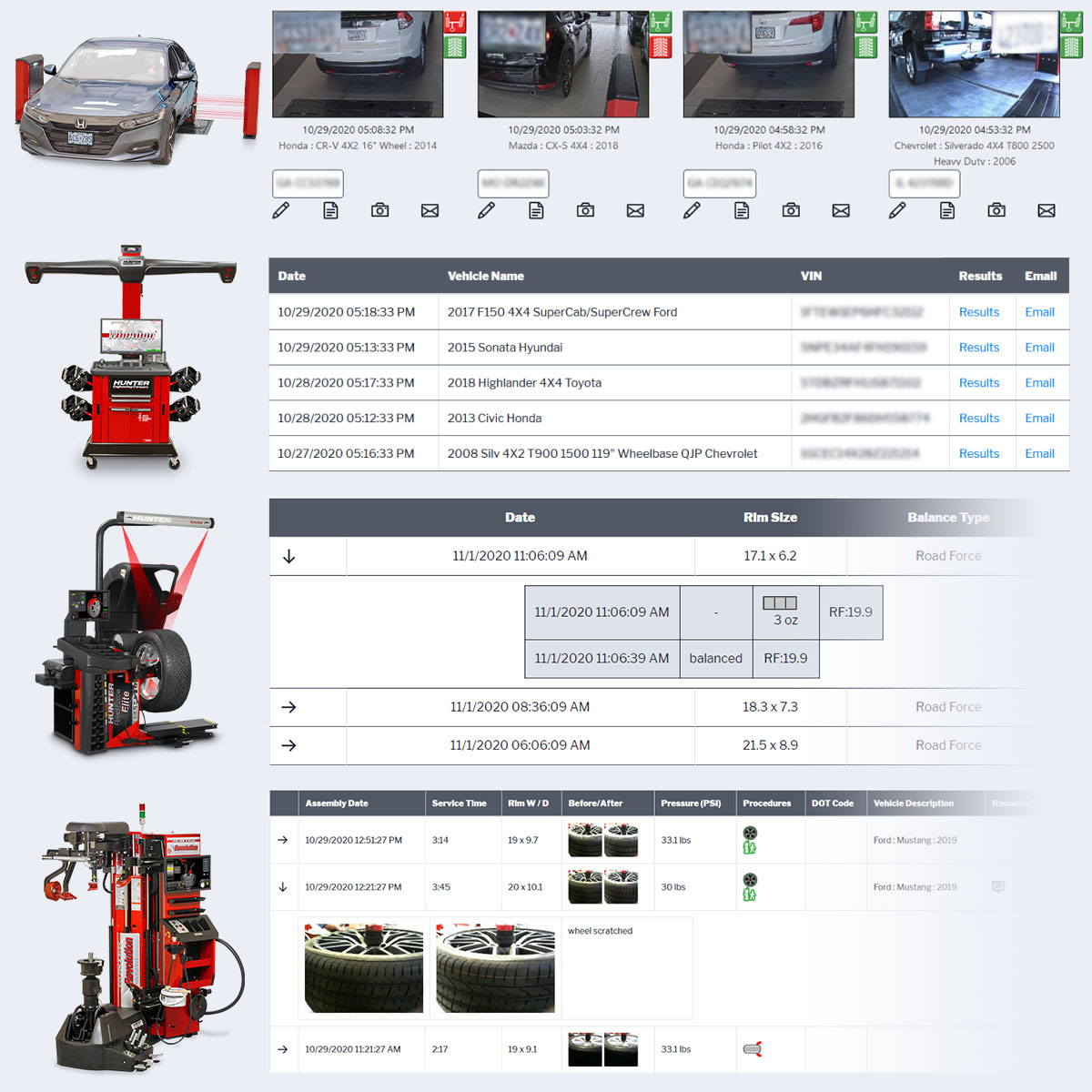Click the procedure icon in the 11:21:27 AM row
1092x1092 pixels.
tap(752, 1049)
